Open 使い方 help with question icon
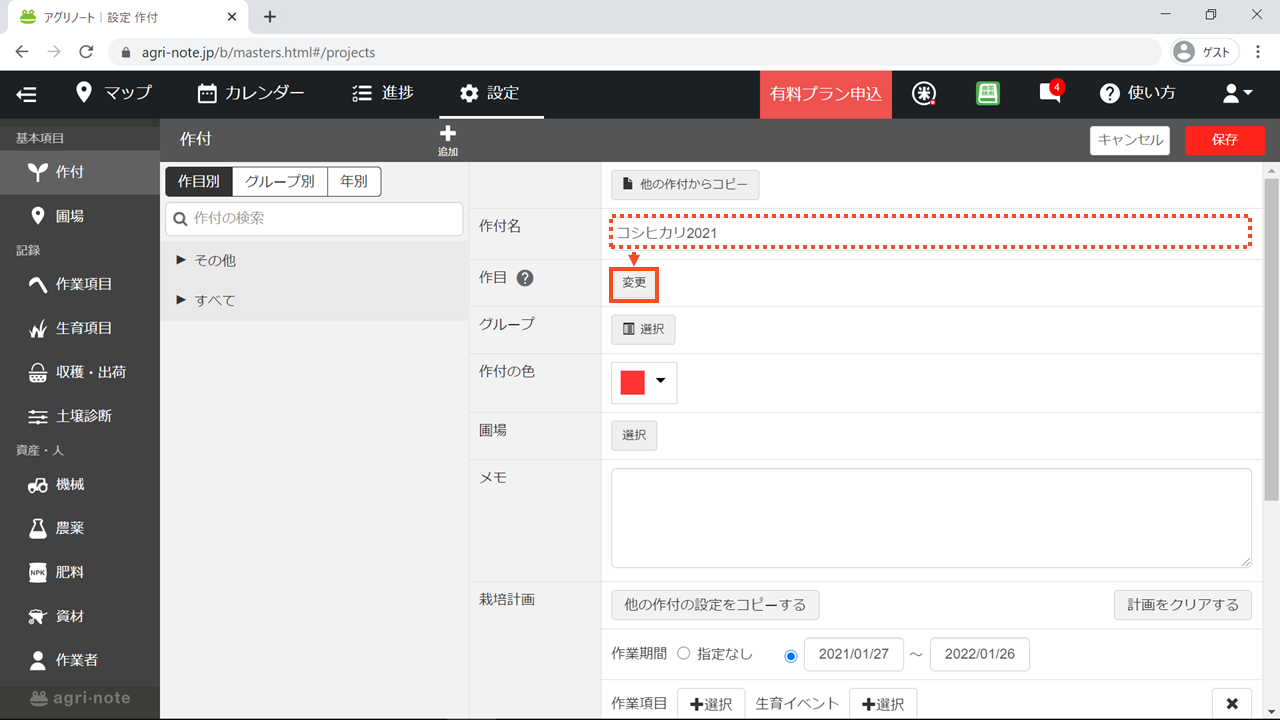 tap(1138, 93)
